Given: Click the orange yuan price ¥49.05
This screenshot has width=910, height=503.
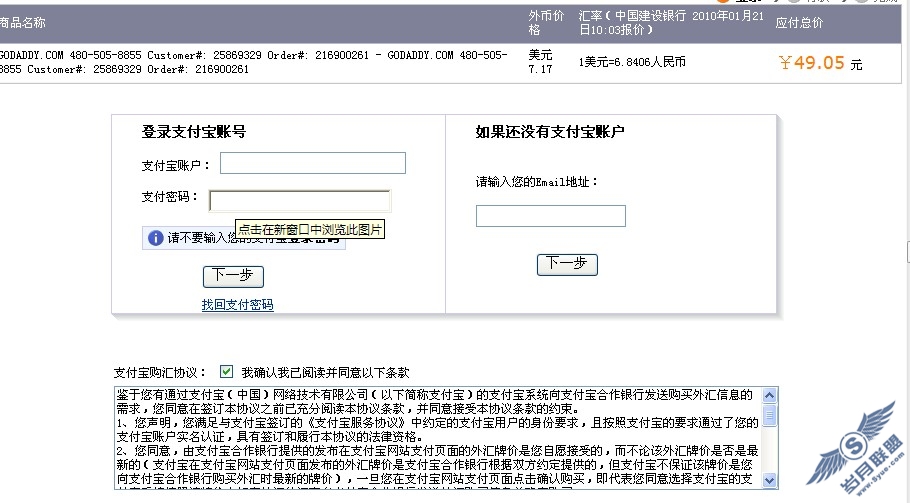Looking at the screenshot, I should (811, 63).
